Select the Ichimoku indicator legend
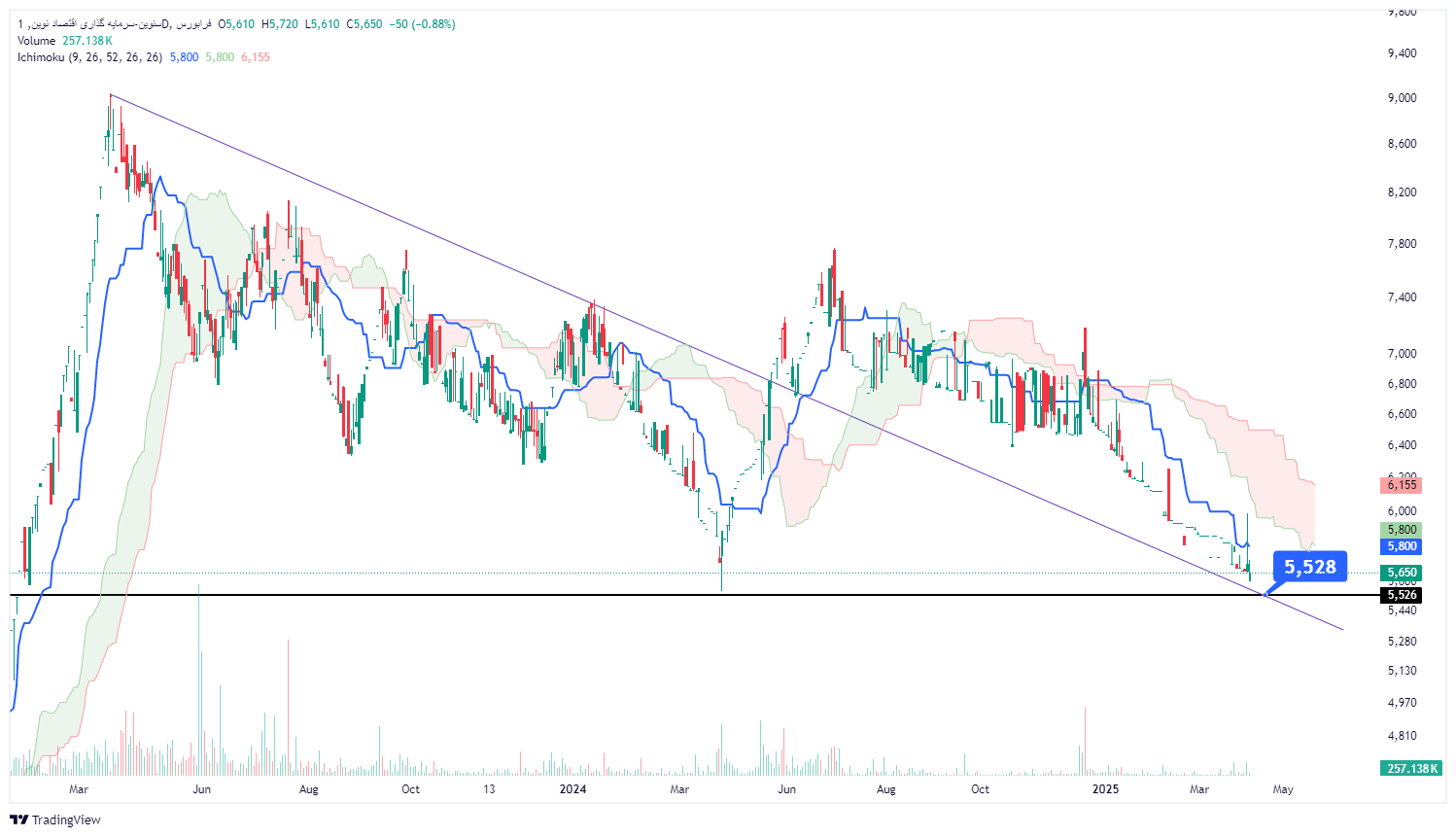1456x837 pixels. point(89,57)
